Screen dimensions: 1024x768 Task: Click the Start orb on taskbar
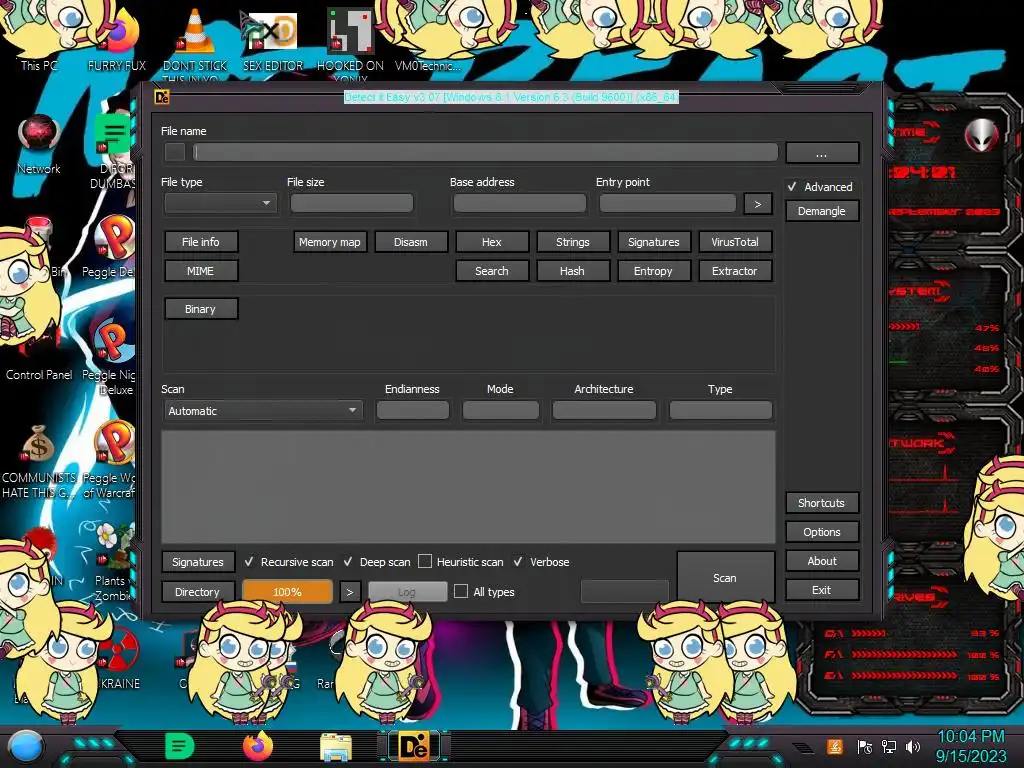point(25,746)
